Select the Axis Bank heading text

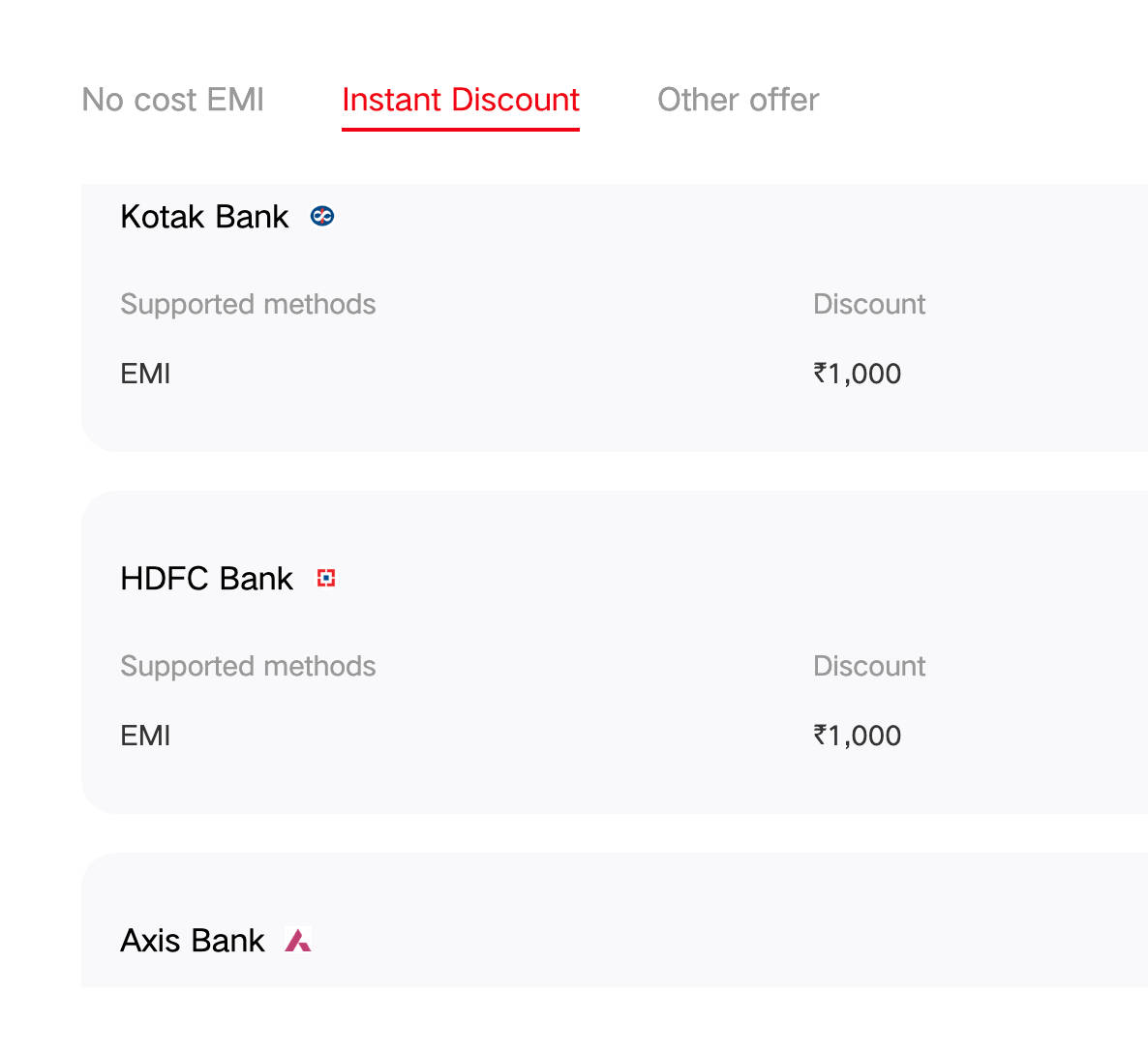tap(193, 941)
